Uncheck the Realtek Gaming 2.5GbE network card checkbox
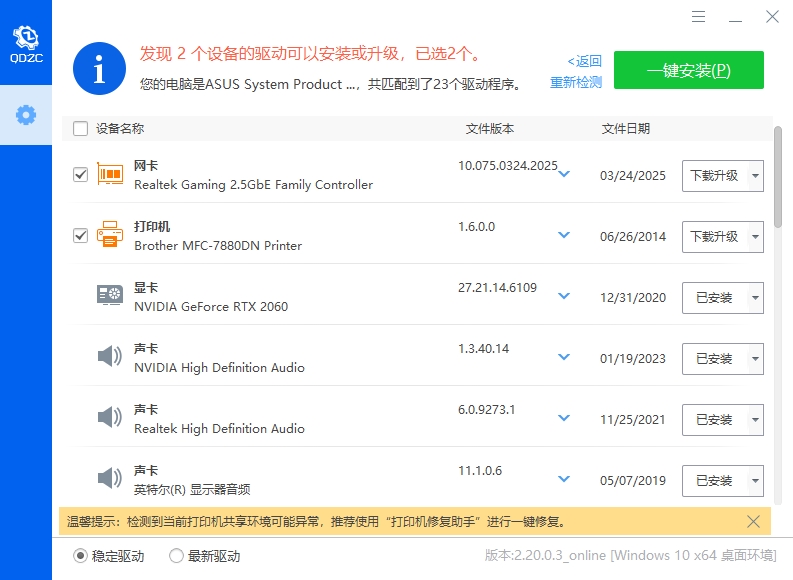Viewport: 793px width, 580px height. coord(80,174)
